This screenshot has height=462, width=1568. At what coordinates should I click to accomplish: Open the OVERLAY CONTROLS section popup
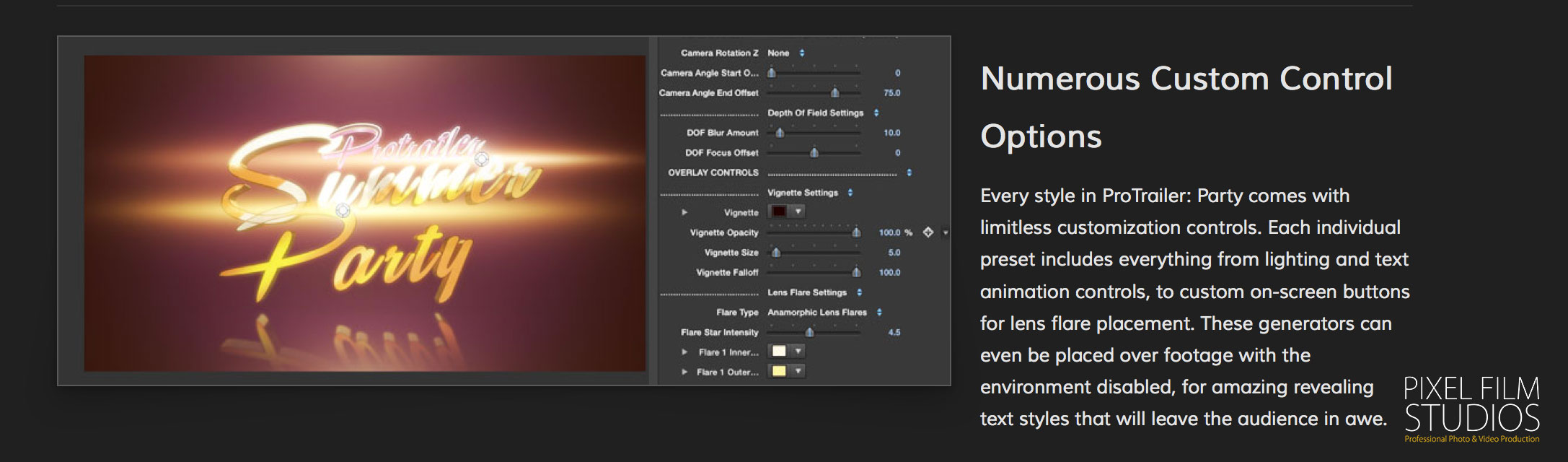pyautogui.click(x=909, y=173)
